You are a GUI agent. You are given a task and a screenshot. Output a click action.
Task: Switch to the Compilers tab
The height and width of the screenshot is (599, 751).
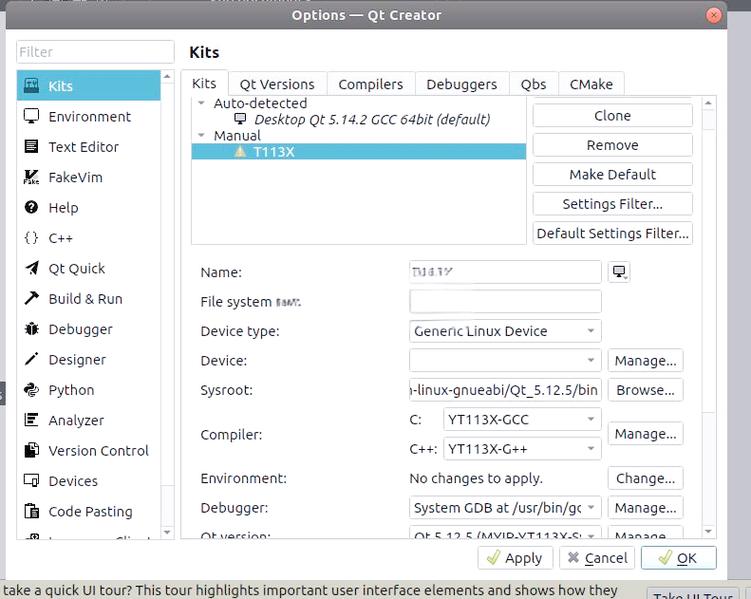pos(371,84)
